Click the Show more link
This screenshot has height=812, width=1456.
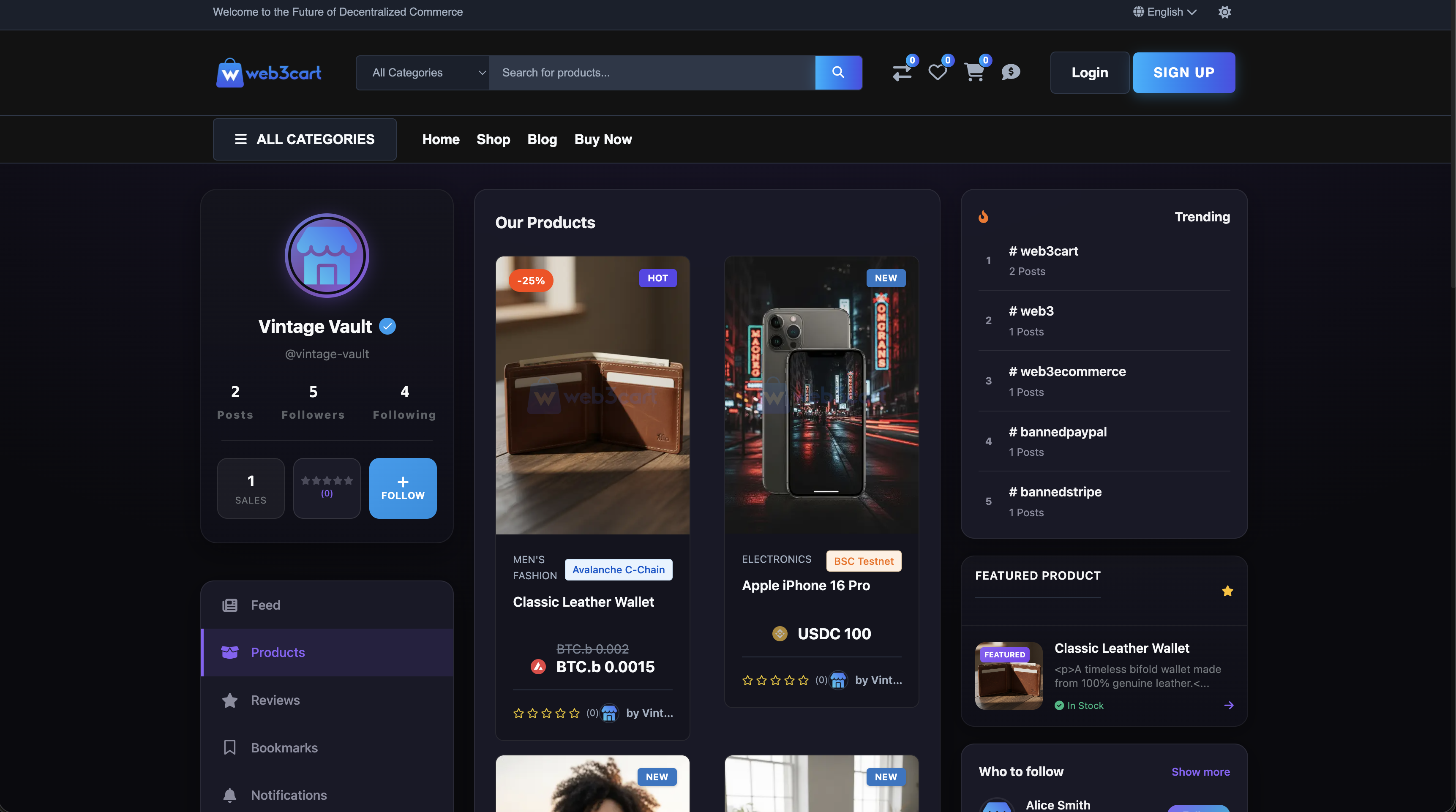(1200, 771)
